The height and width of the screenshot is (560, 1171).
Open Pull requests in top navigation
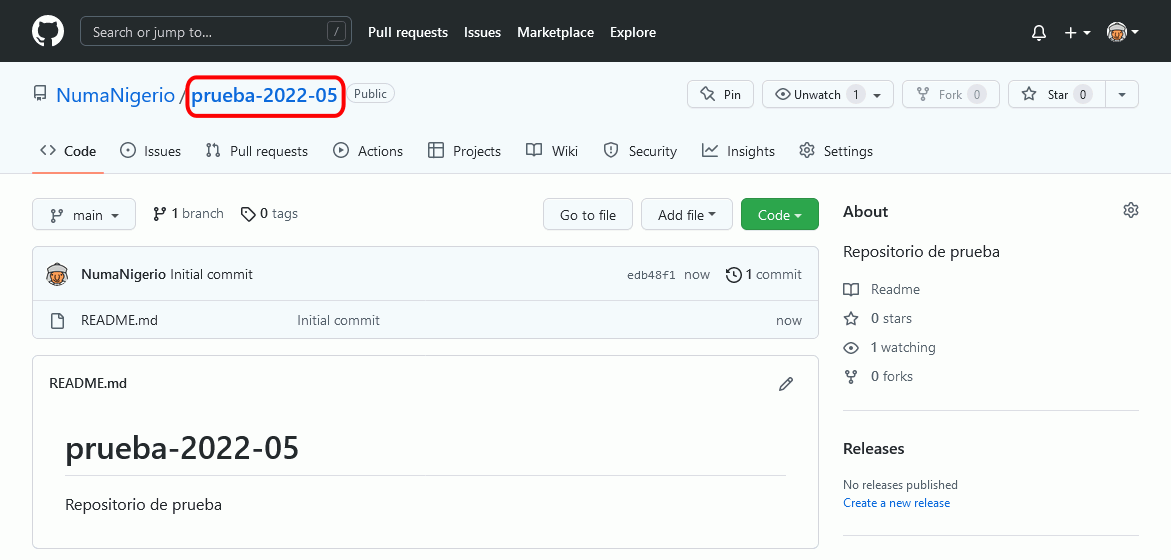[x=408, y=32]
